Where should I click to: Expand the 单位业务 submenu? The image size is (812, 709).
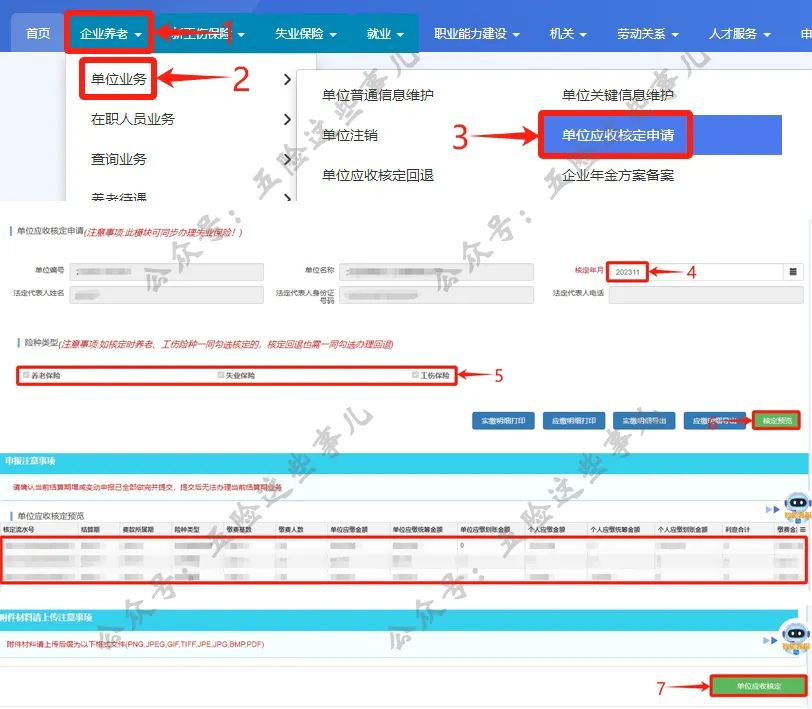[119, 80]
